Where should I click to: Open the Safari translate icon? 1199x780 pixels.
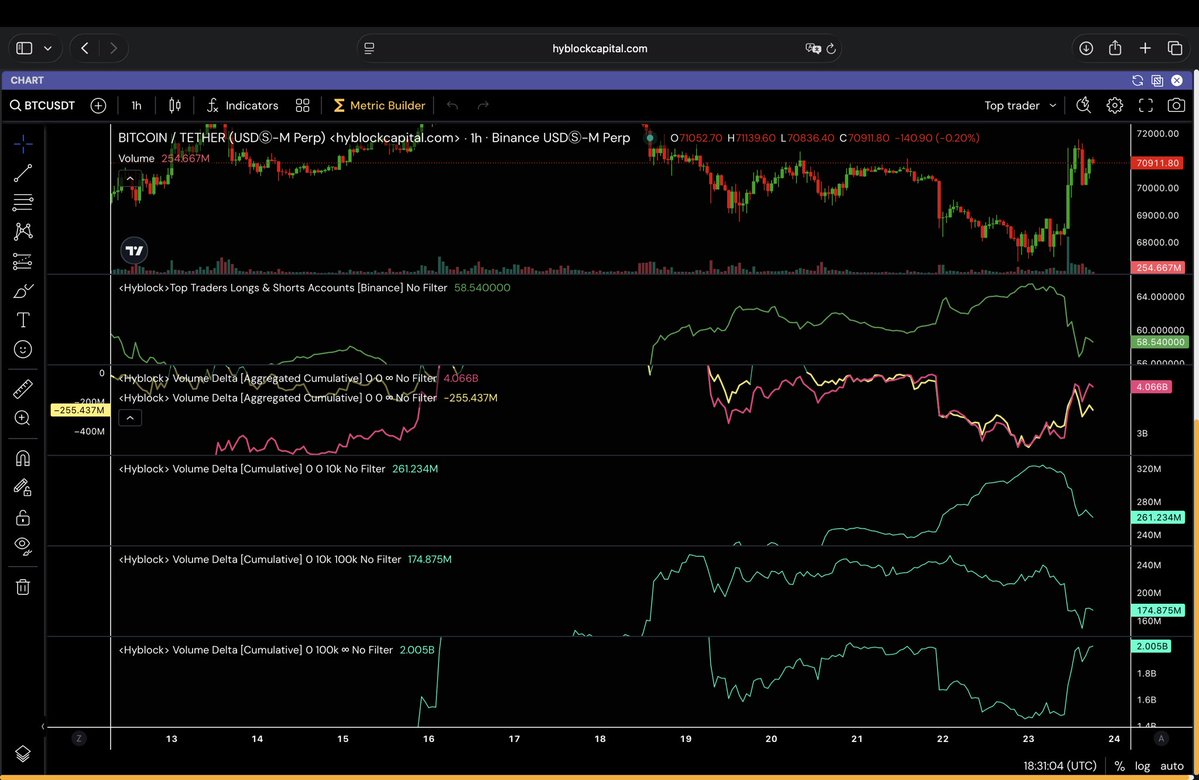tap(813, 48)
